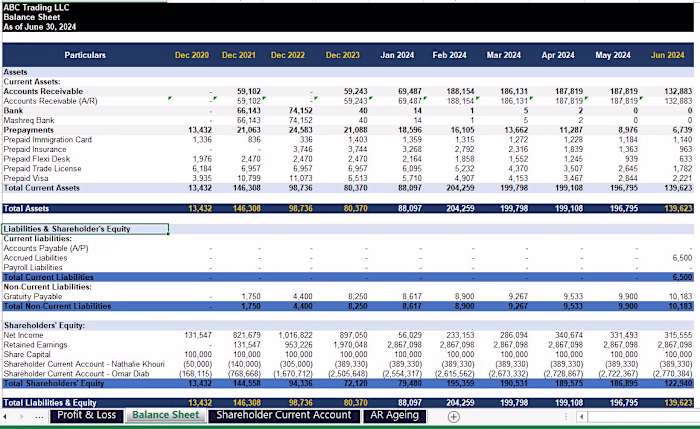Open the Shareholder Current Account sheet tab

(283, 416)
